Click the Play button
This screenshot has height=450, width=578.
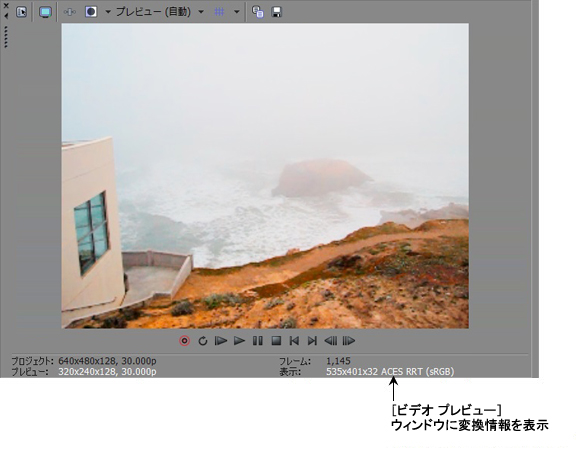pos(239,341)
